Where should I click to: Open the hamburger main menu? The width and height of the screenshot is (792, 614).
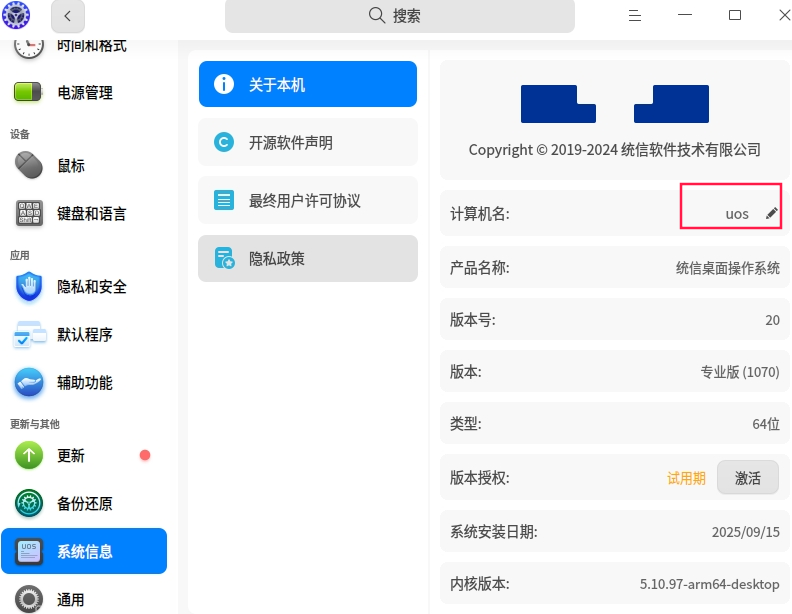[x=634, y=16]
